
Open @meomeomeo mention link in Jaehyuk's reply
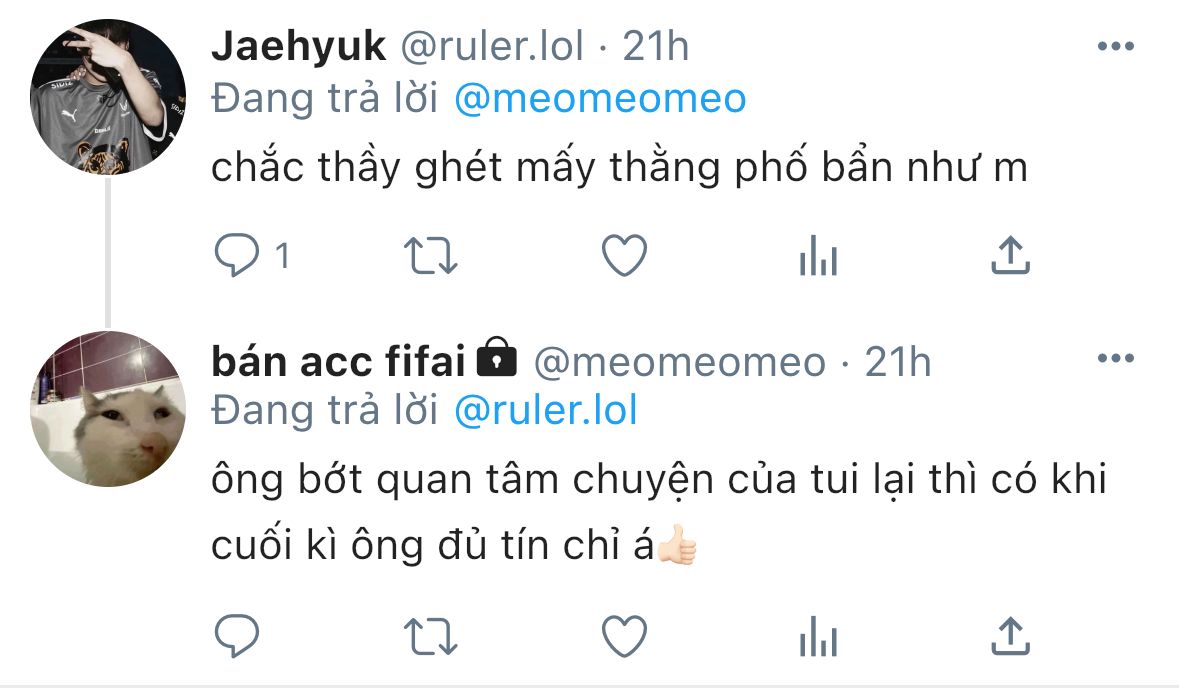click(600, 99)
